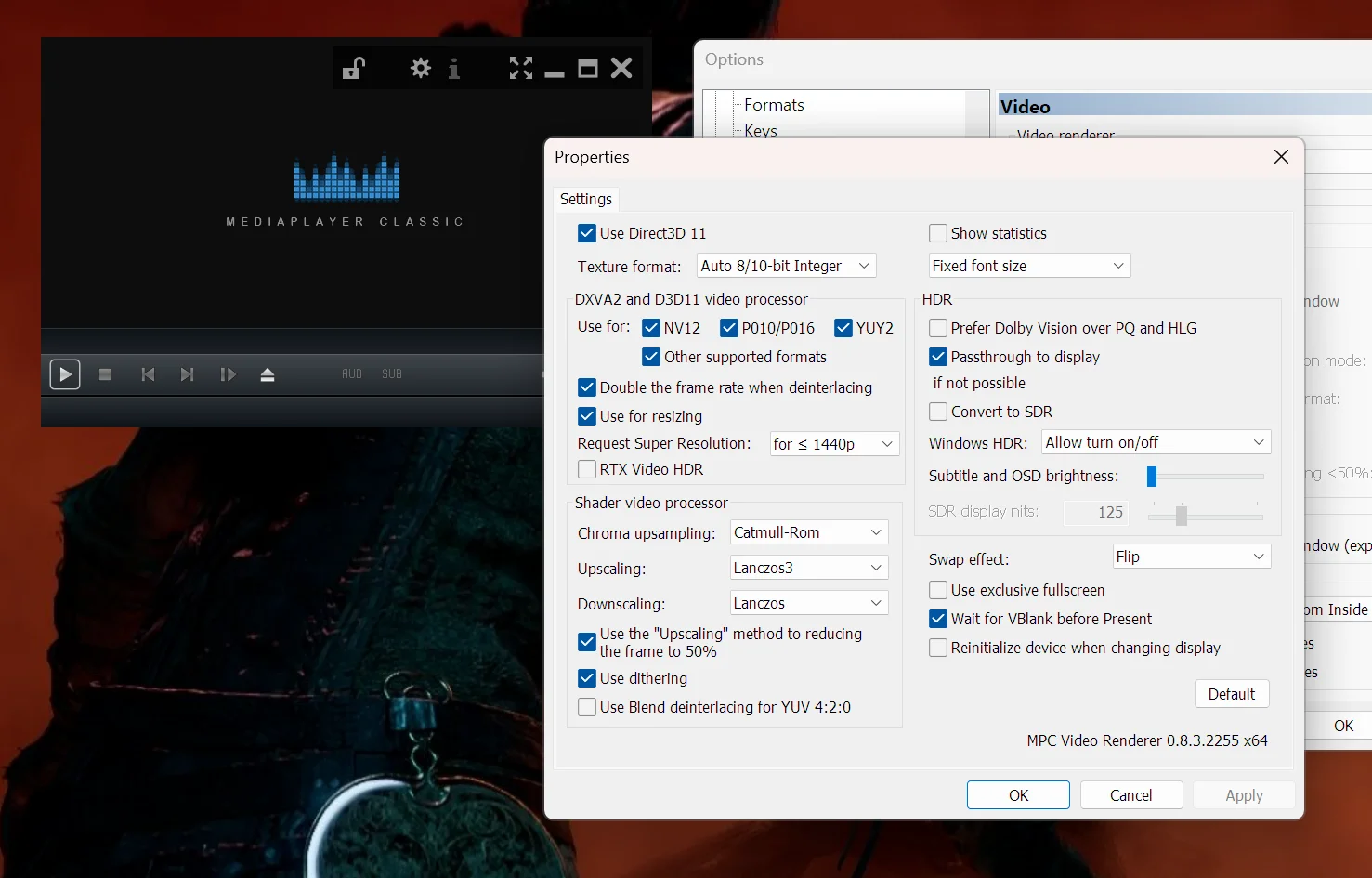
Task: Open the Windows HDR dropdown
Action: [1156, 442]
